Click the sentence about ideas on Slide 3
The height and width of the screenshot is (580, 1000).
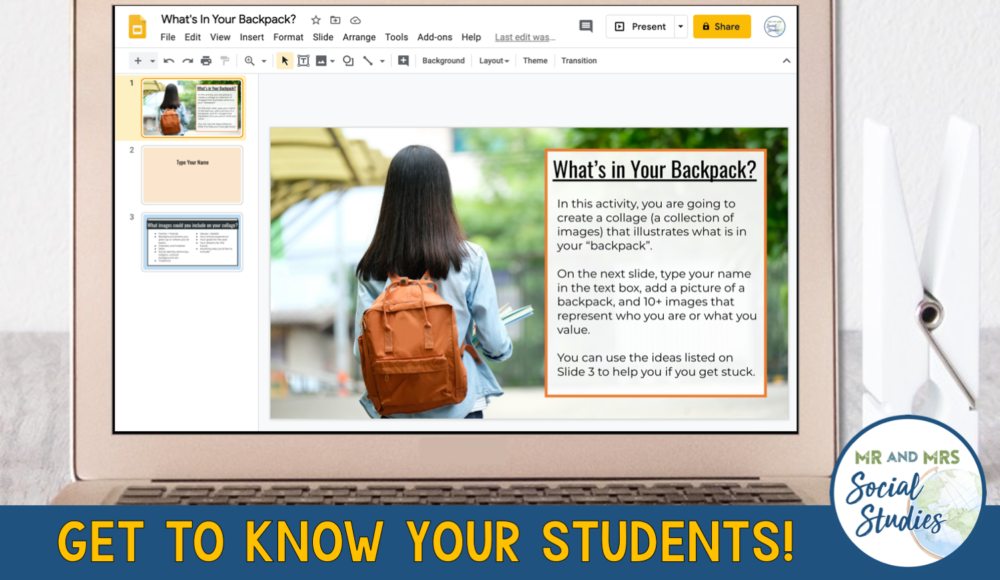pos(656,364)
